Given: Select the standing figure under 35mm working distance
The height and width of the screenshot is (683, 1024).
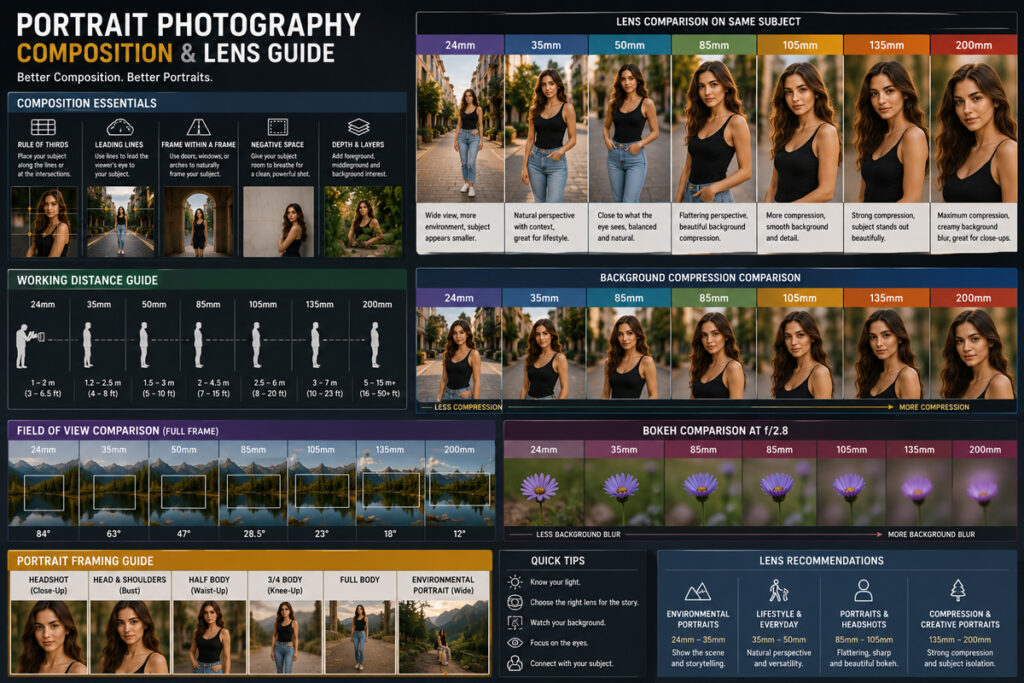Looking at the screenshot, I should tap(88, 345).
